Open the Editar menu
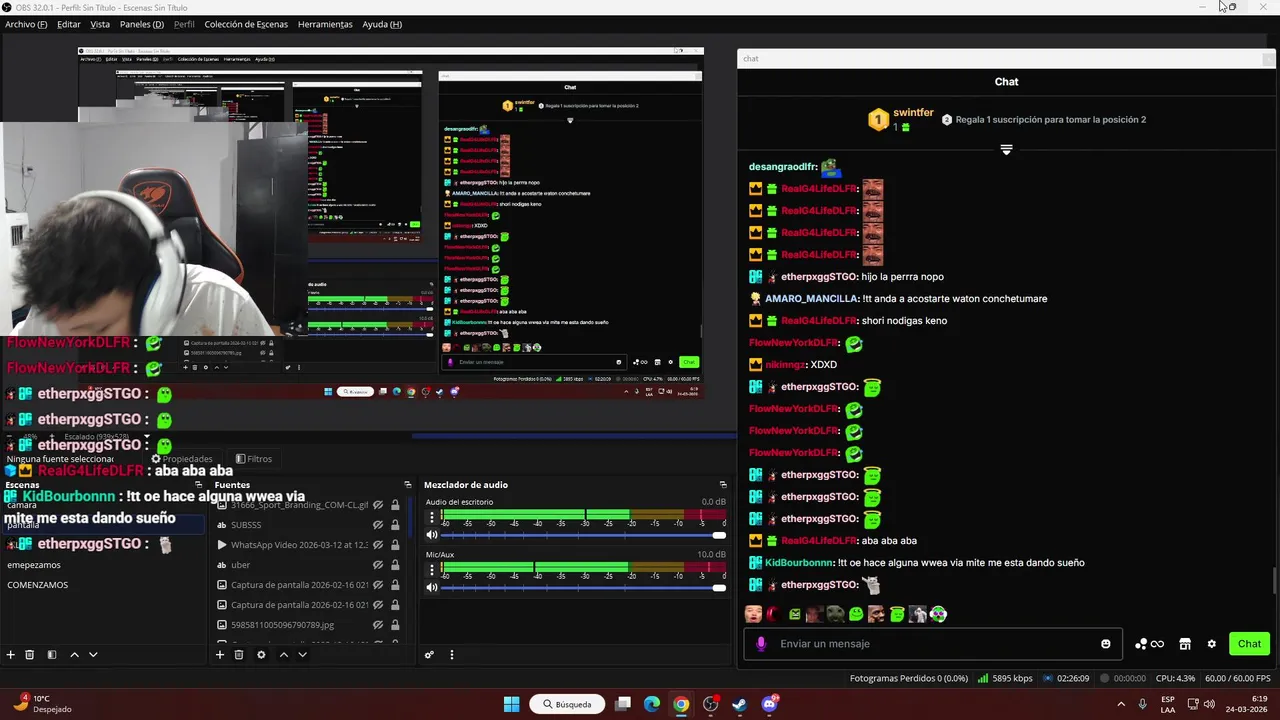1280x720 pixels. (69, 24)
